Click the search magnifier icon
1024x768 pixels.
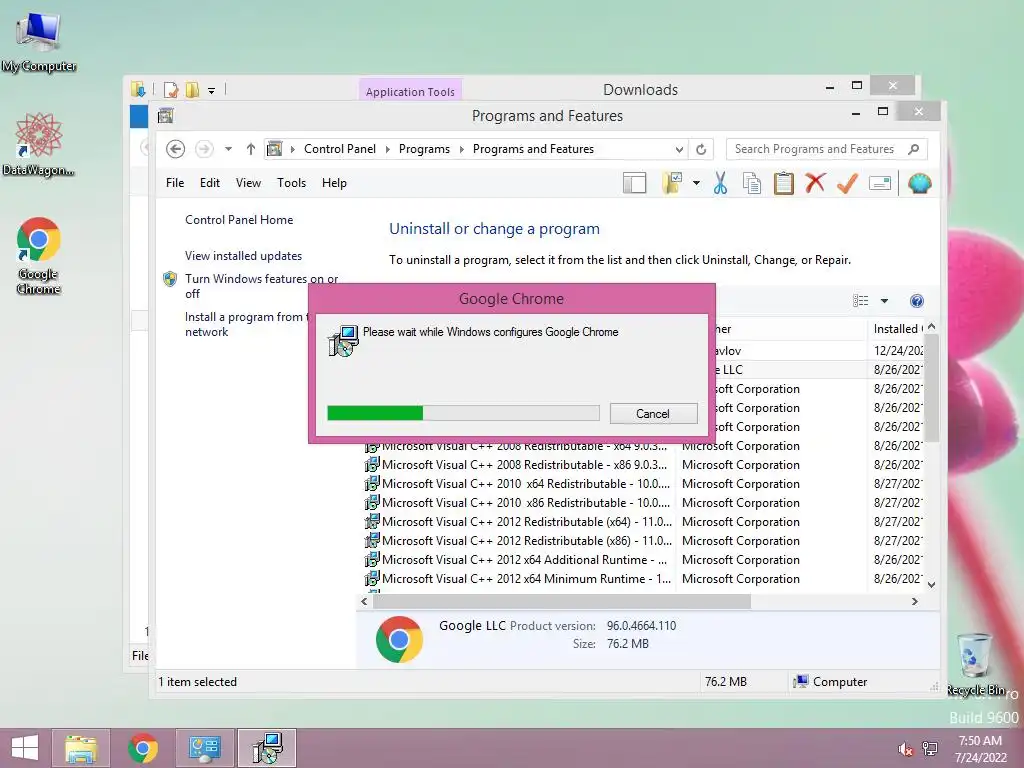point(914,149)
